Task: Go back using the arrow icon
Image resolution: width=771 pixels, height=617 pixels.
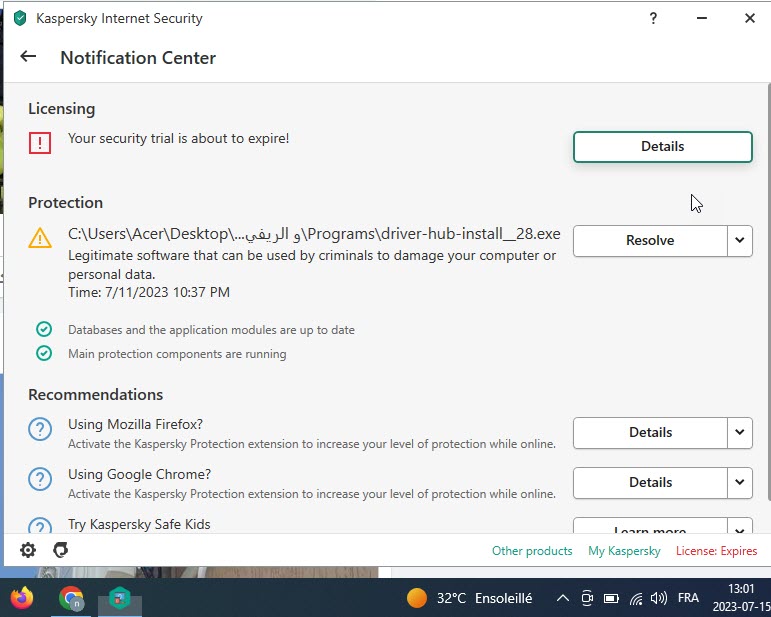Action: (x=28, y=57)
